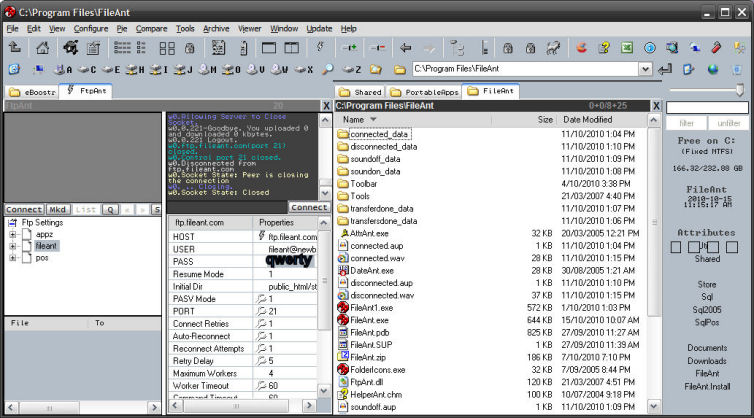The height and width of the screenshot is (418, 754).
Task: Click the back arrow toolbar icon
Action: click(x=406, y=48)
